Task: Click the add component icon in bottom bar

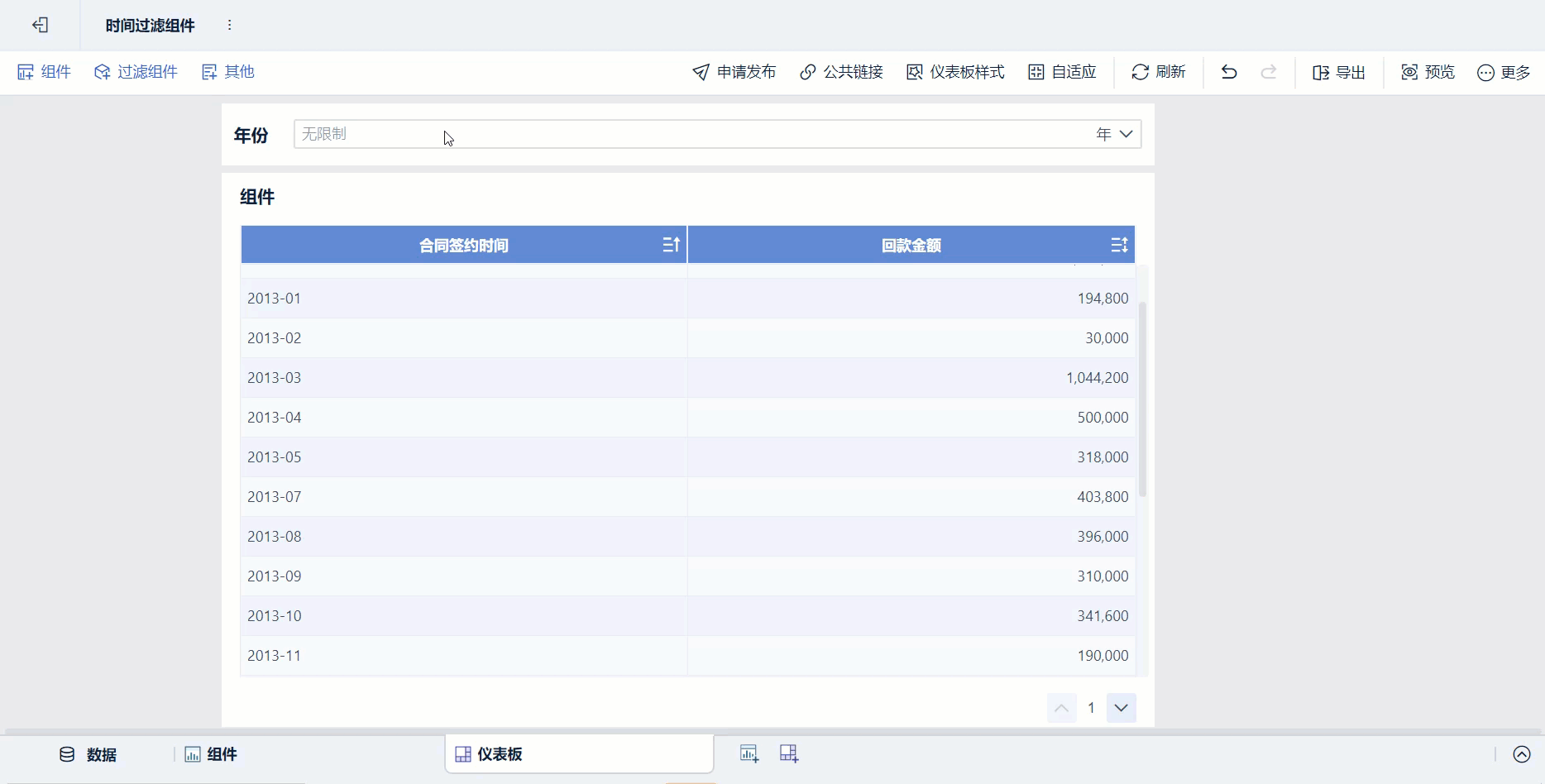Action: [x=749, y=753]
